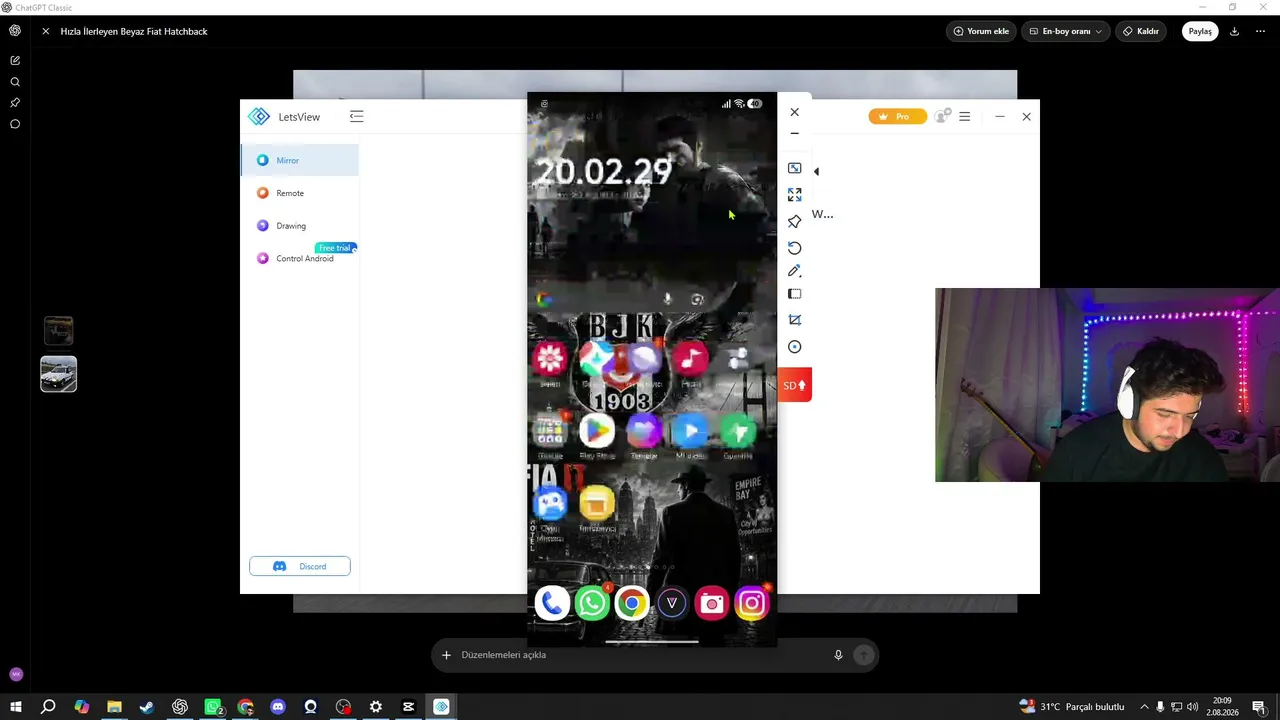Open Discord from the taskbar
This screenshot has width=1280, height=720.
(278, 707)
